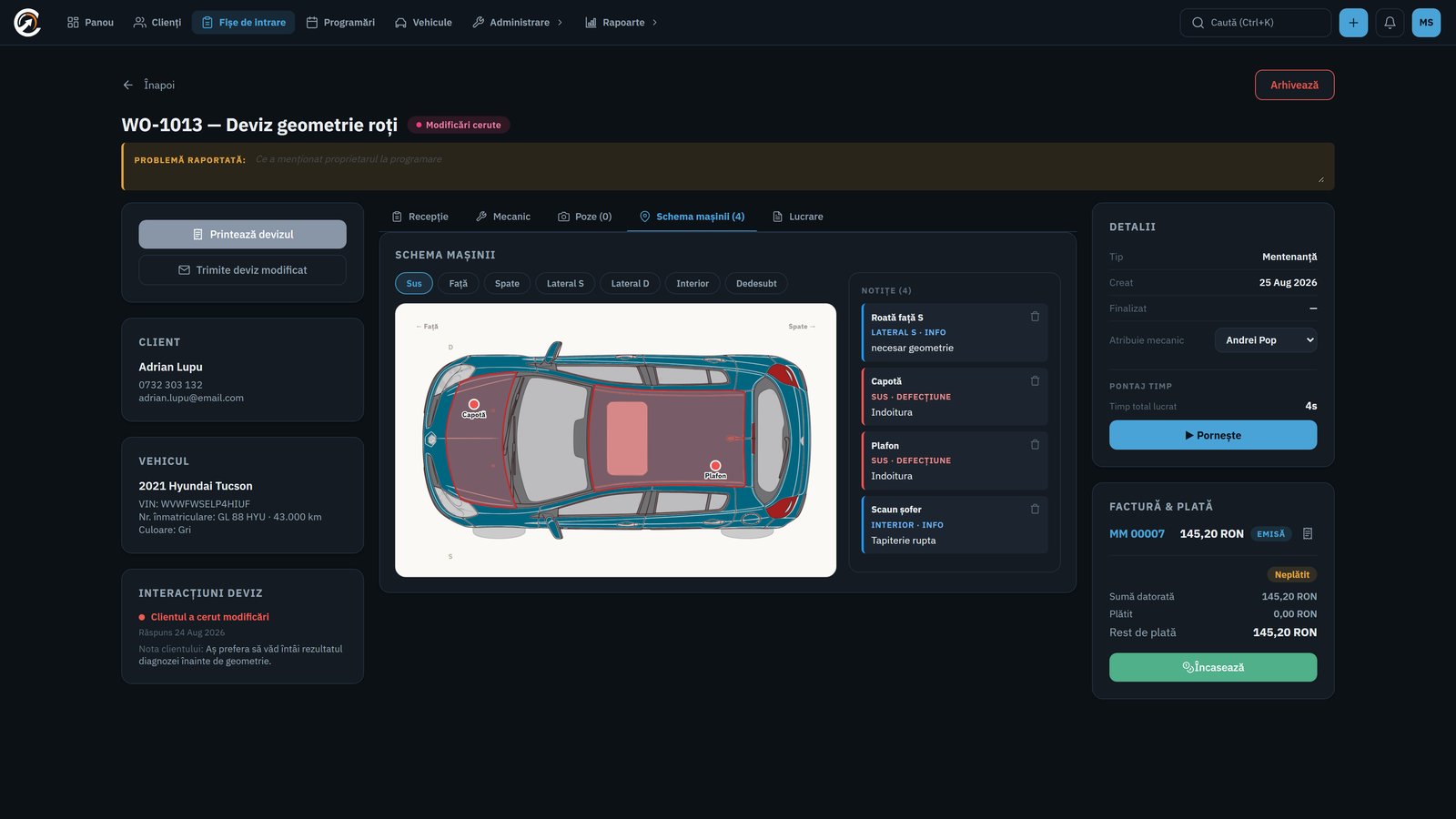The image size is (1456, 819).
Task: Delete the Roată față S note
Action: (1035, 317)
